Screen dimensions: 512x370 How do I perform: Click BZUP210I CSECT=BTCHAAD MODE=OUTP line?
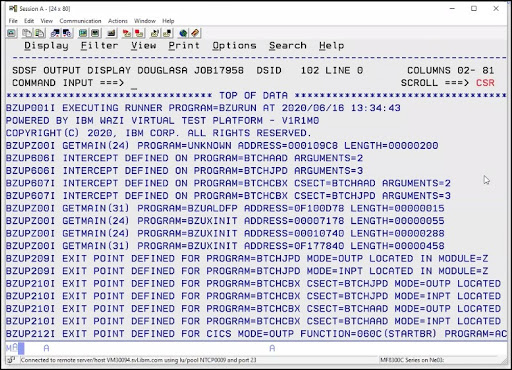[253, 309]
